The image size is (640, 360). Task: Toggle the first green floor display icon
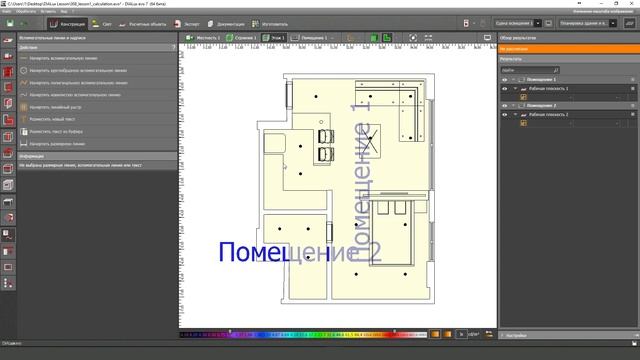(x=374, y=38)
